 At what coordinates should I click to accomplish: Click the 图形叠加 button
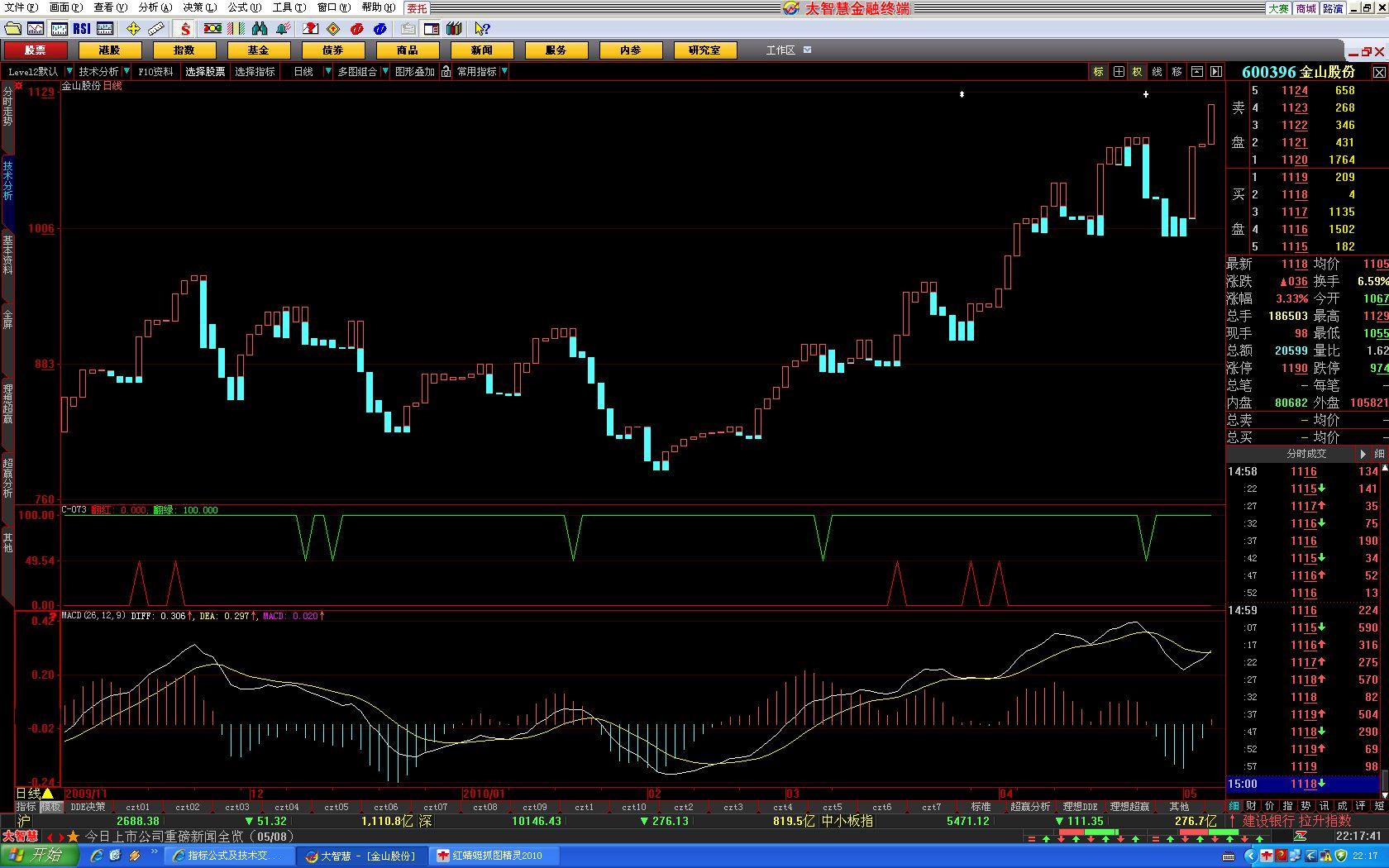click(414, 72)
